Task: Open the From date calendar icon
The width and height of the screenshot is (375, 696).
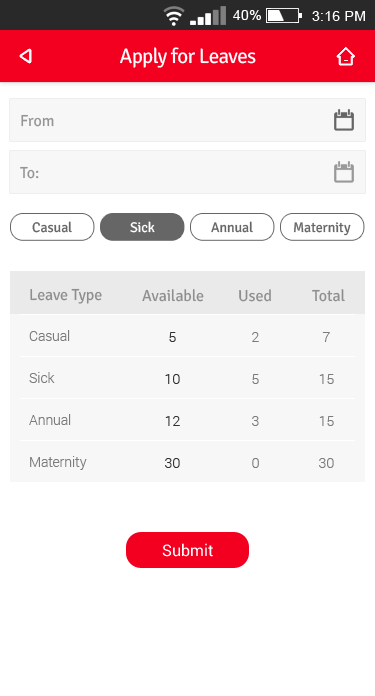Action: (343, 120)
